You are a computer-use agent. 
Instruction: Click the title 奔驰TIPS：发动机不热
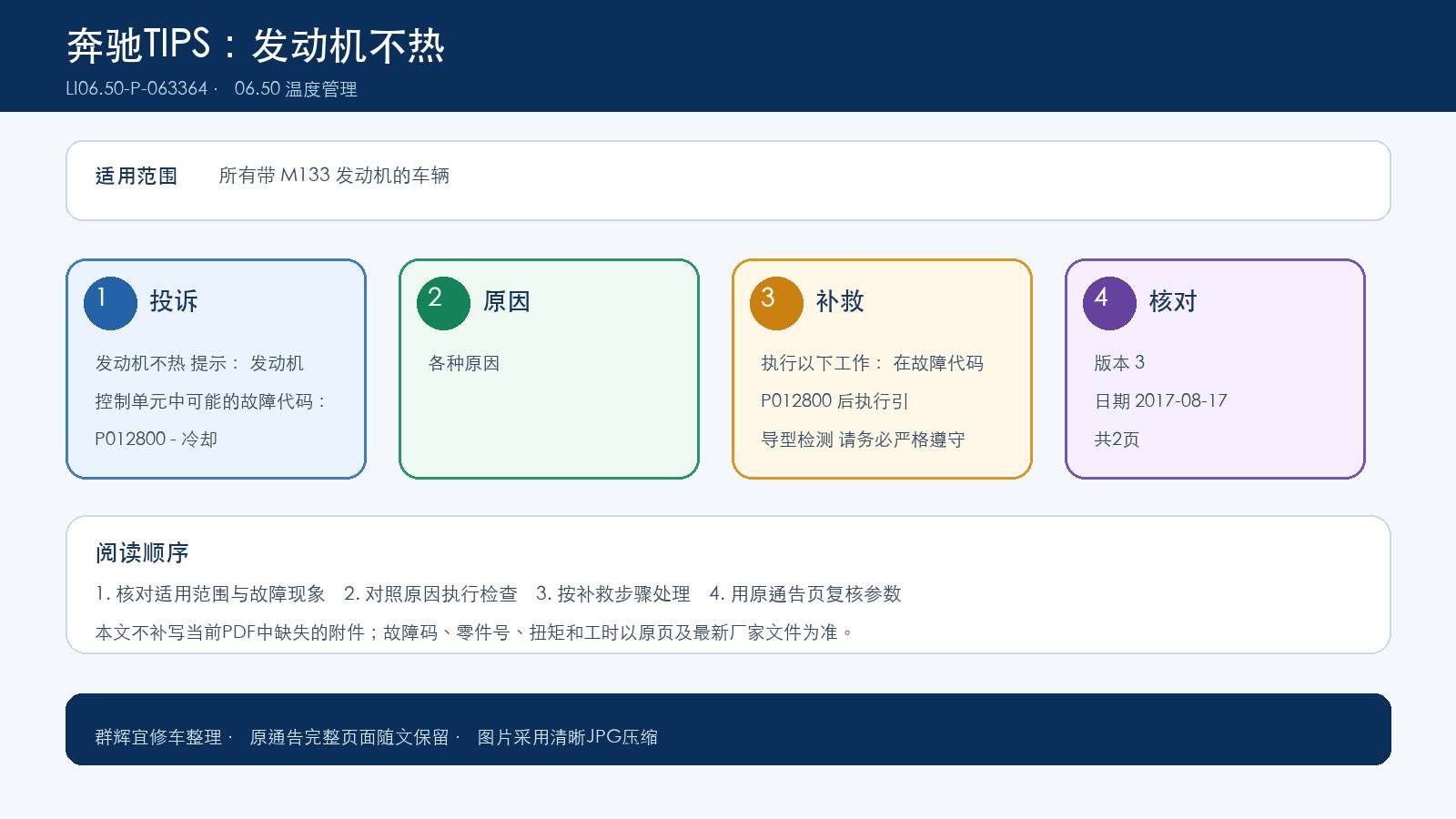pos(256,45)
